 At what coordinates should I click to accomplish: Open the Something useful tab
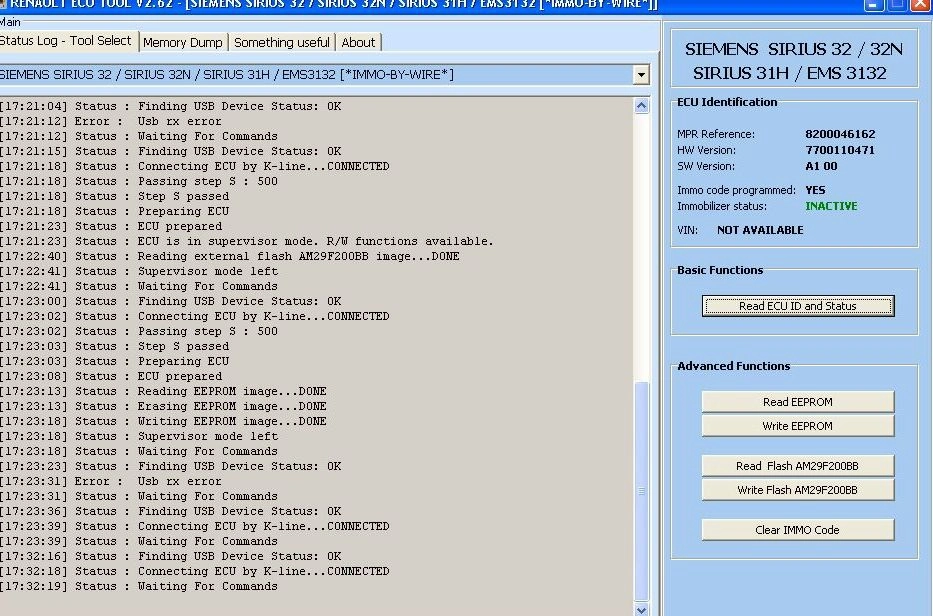pos(281,43)
